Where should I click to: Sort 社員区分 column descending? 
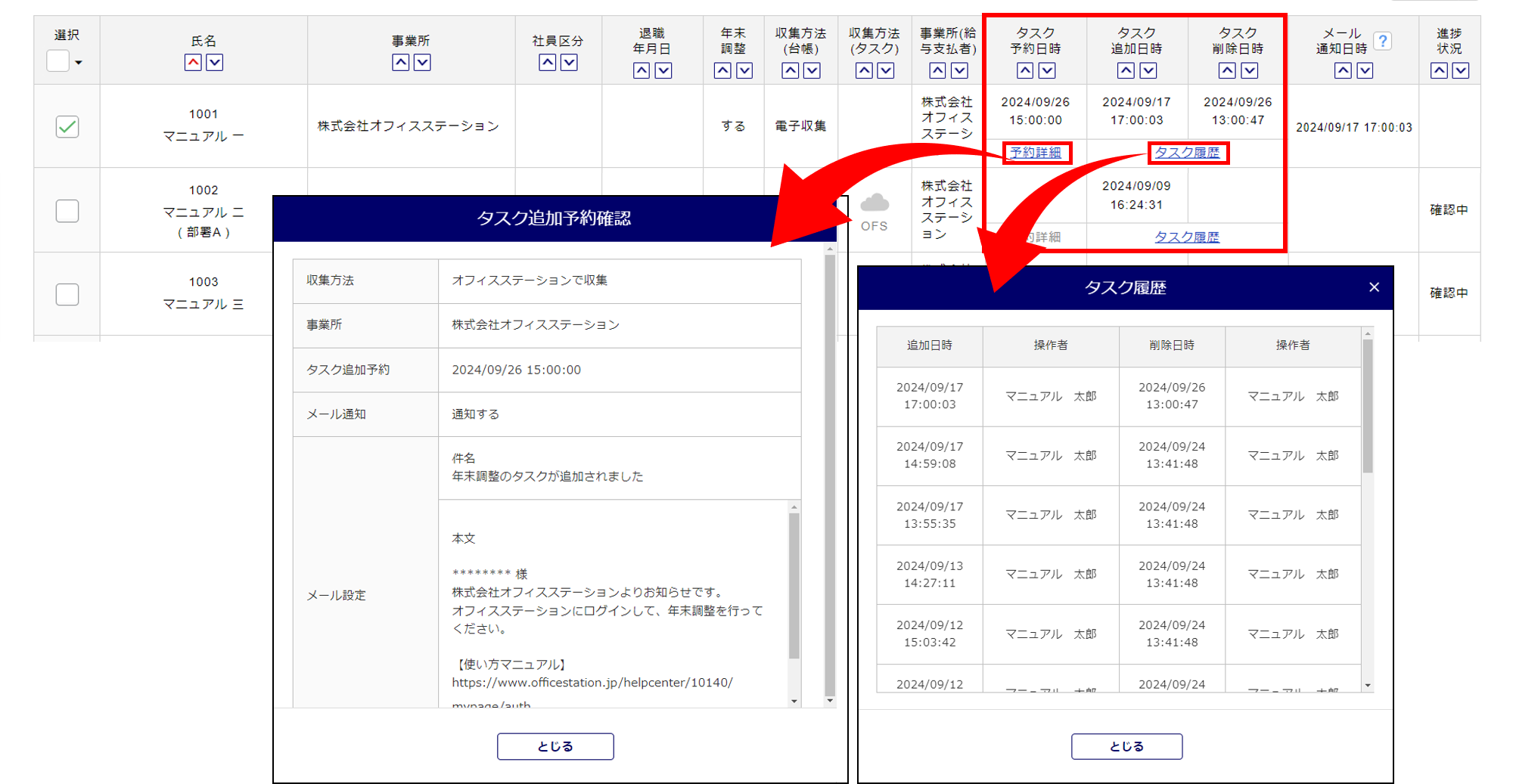tap(570, 63)
